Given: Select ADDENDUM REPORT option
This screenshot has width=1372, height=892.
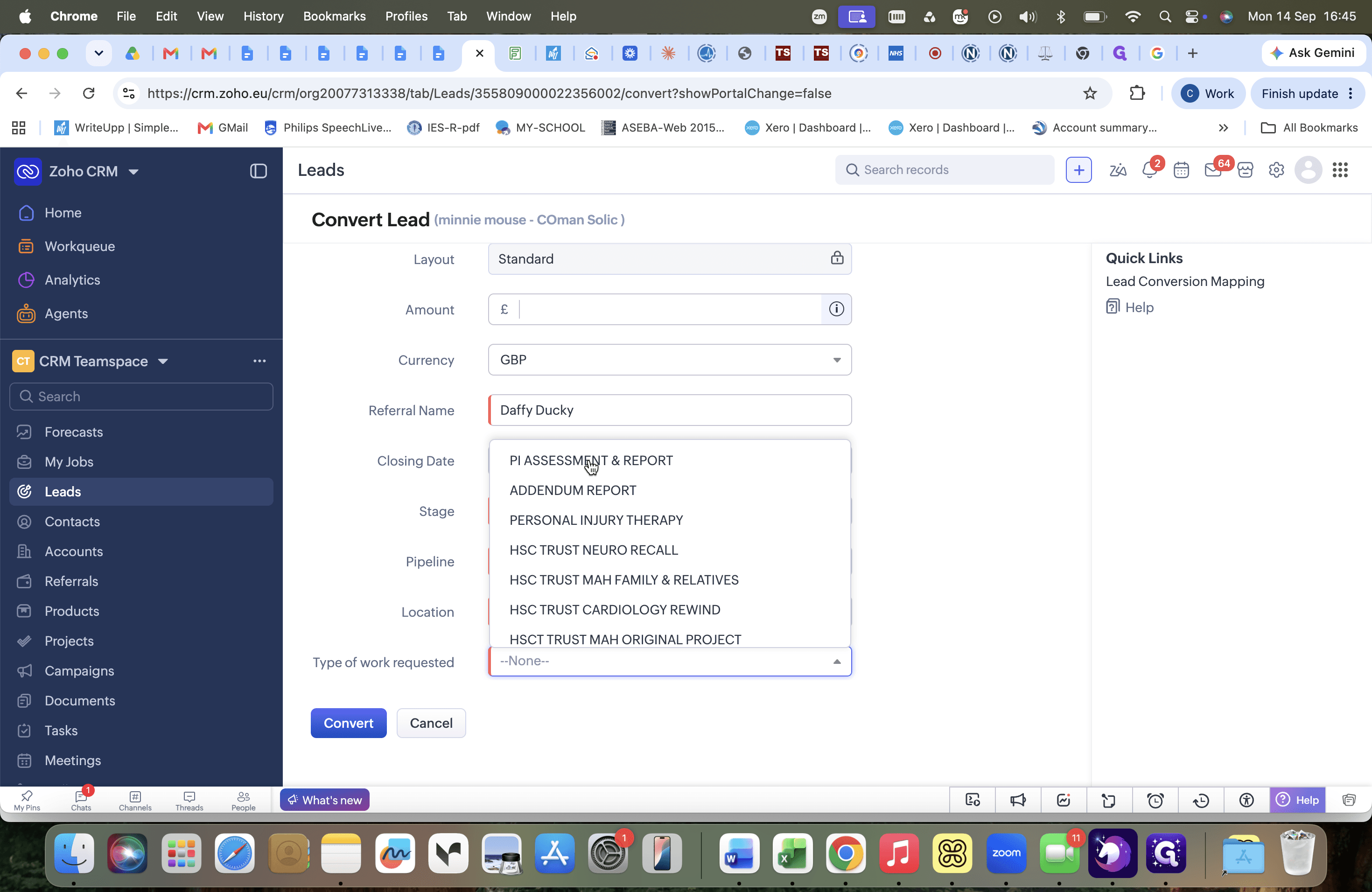Looking at the screenshot, I should (x=670, y=490).
